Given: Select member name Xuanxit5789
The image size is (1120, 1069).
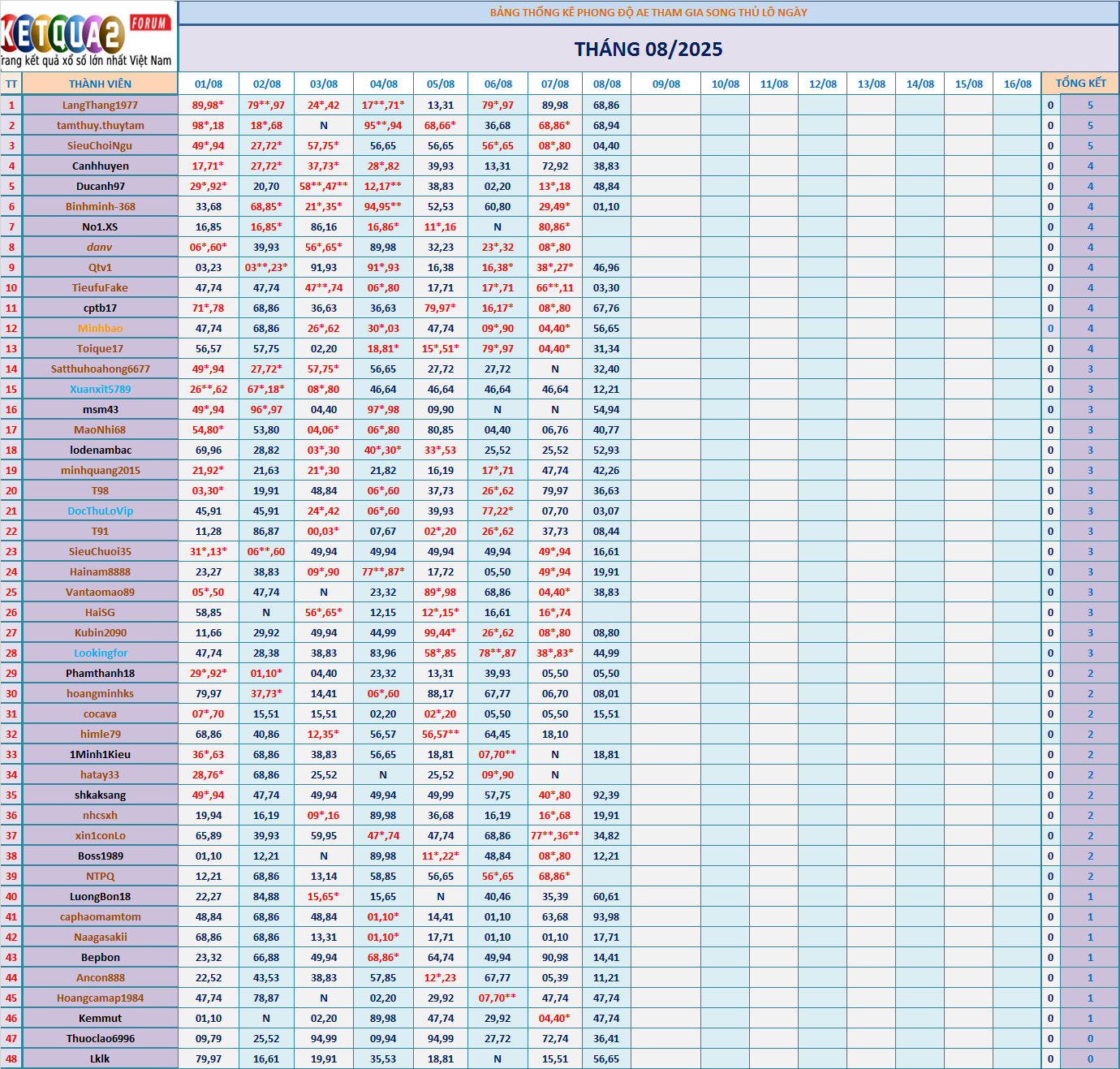Looking at the screenshot, I should [100, 389].
